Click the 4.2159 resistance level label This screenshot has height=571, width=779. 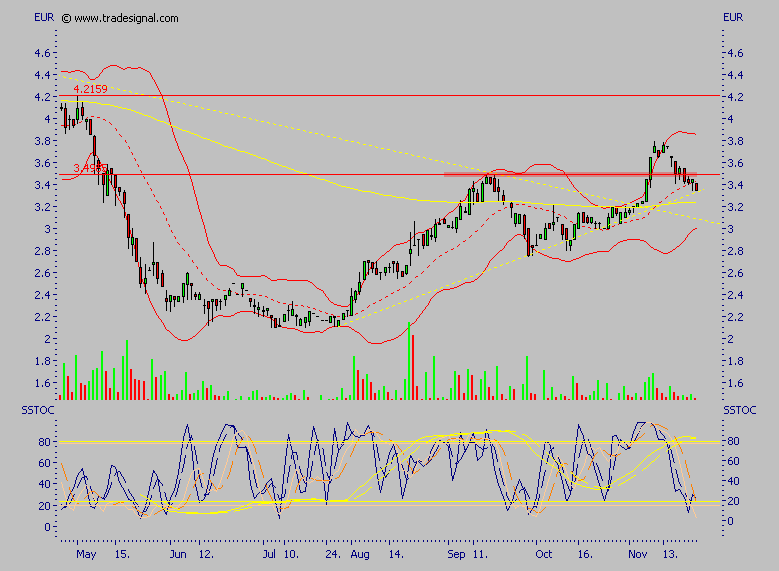(x=90, y=89)
